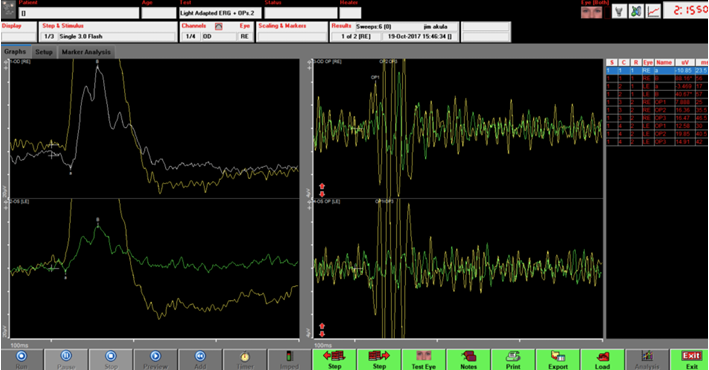Go to previous step with left Step arrow
Screen dimensions: 709x370
coord(334,360)
